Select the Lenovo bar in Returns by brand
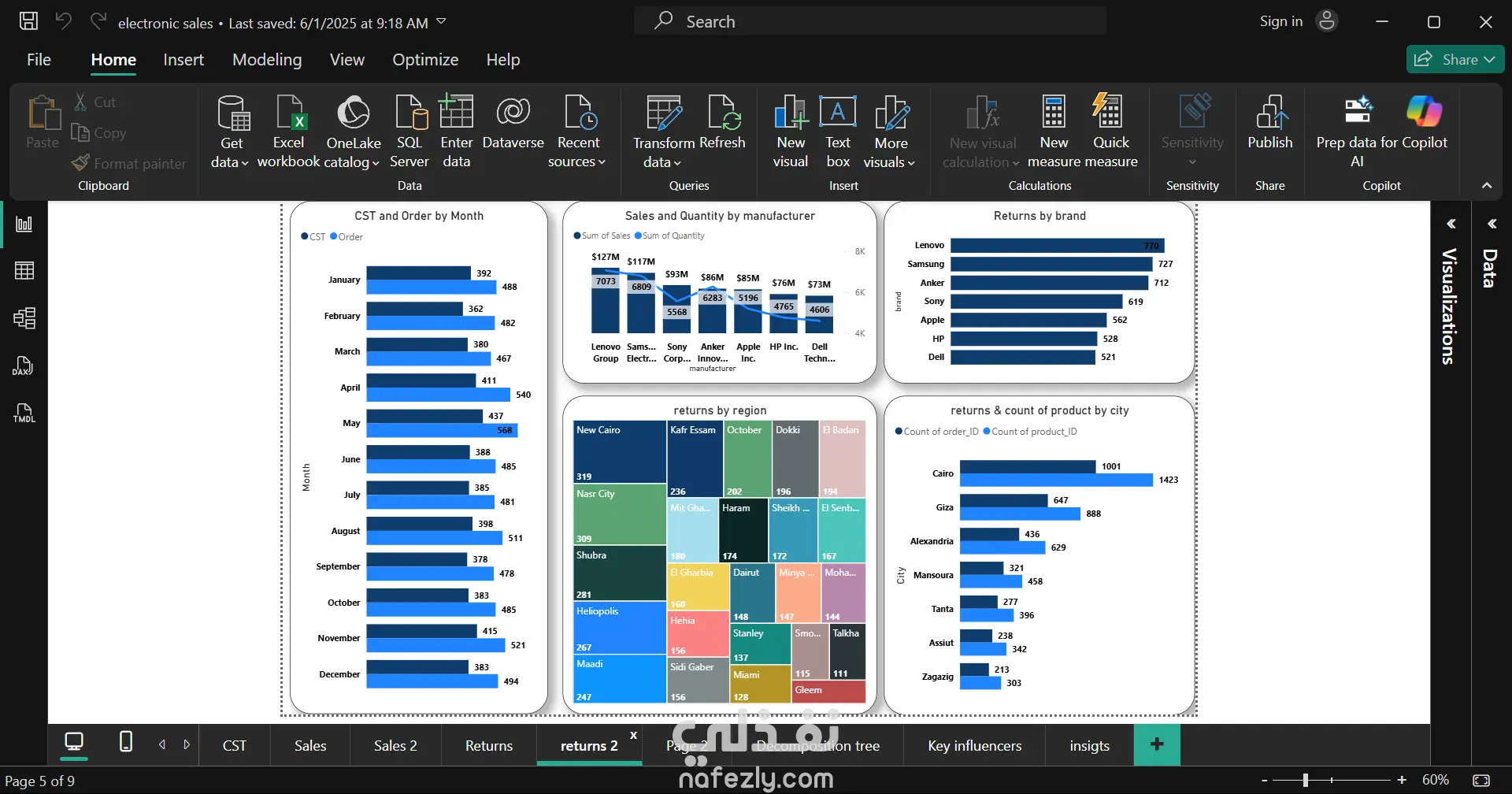The image size is (1512, 794). (x=1057, y=246)
